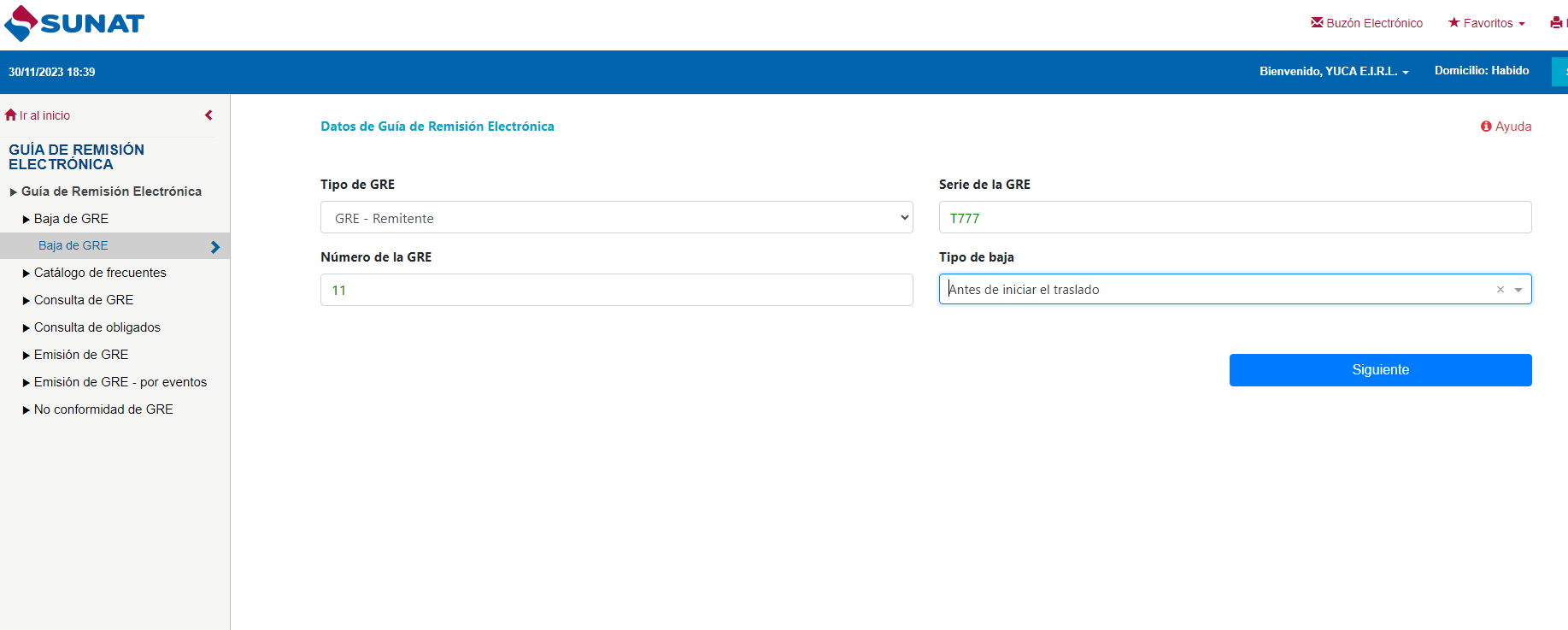Open the Tipo de GRE dropdown
This screenshot has width=1568, height=630.
[x=616, y=218]
